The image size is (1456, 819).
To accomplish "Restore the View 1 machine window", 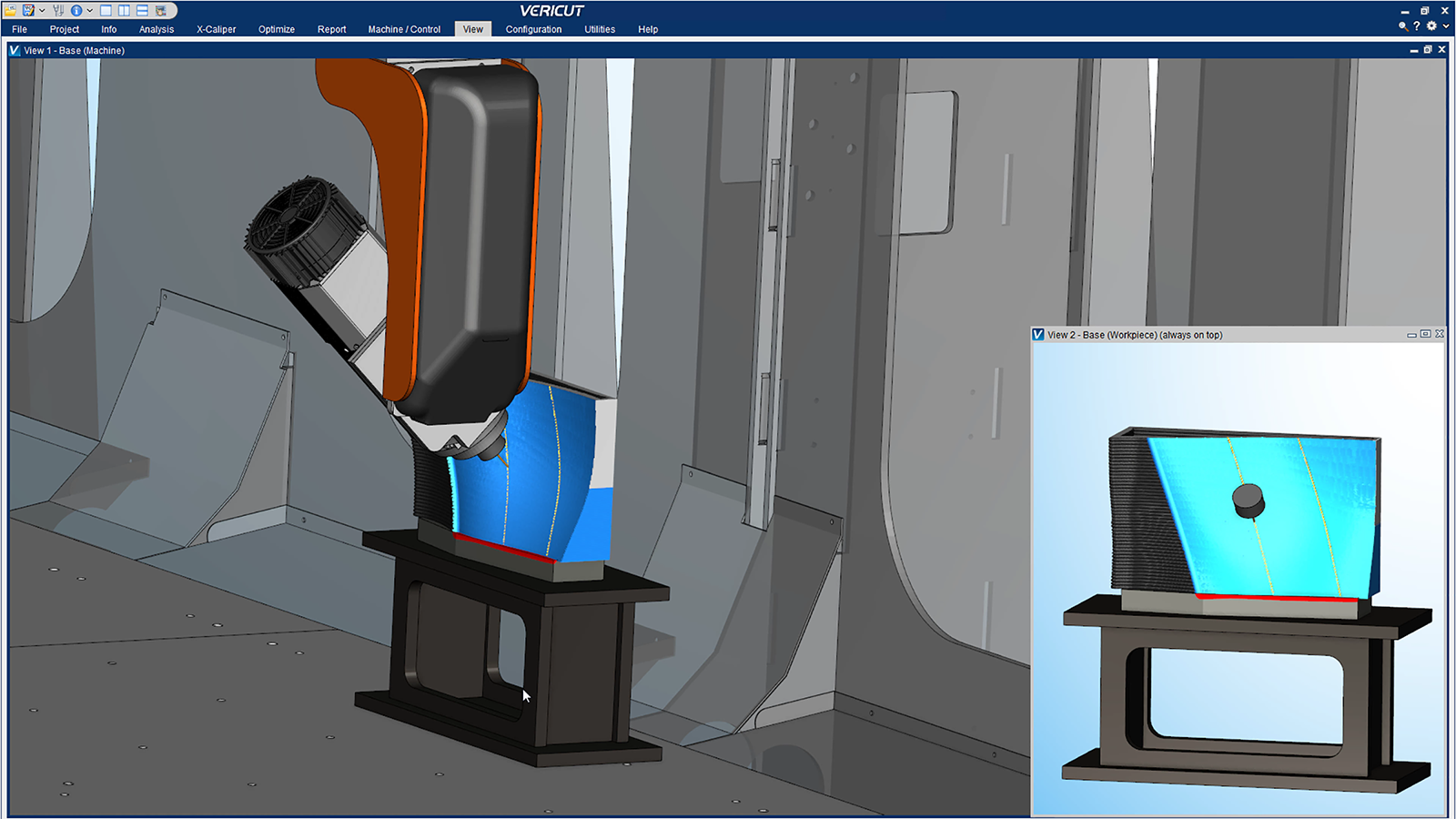I will [1428, 50].
